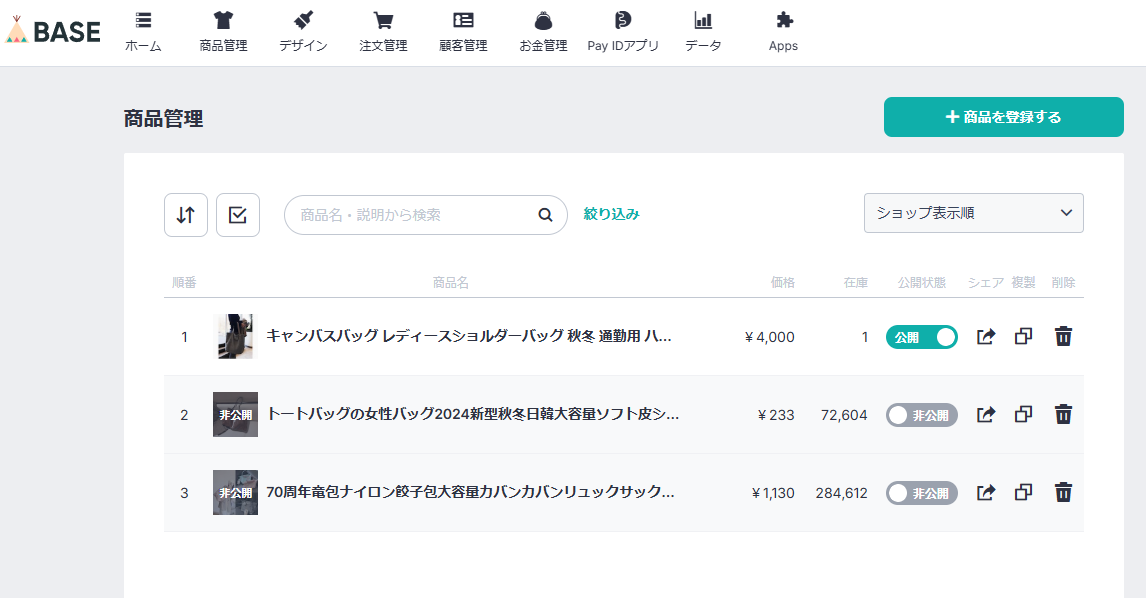Viewport: 1146px width, 598px height.
Task: Click the 商品を登録する button
Action: tap(1003, 117)
